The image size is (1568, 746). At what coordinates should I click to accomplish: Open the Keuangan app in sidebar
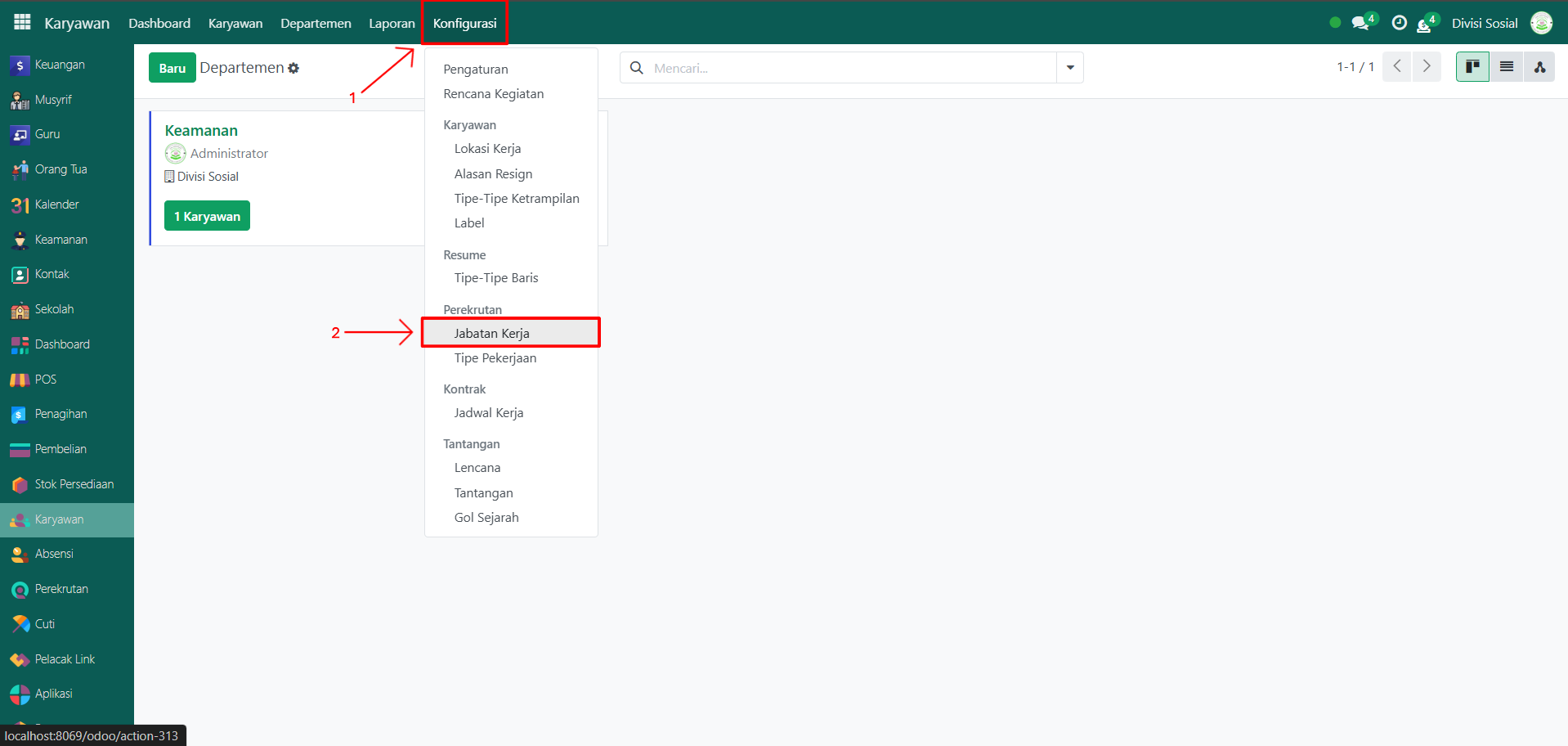coord(59,65)
